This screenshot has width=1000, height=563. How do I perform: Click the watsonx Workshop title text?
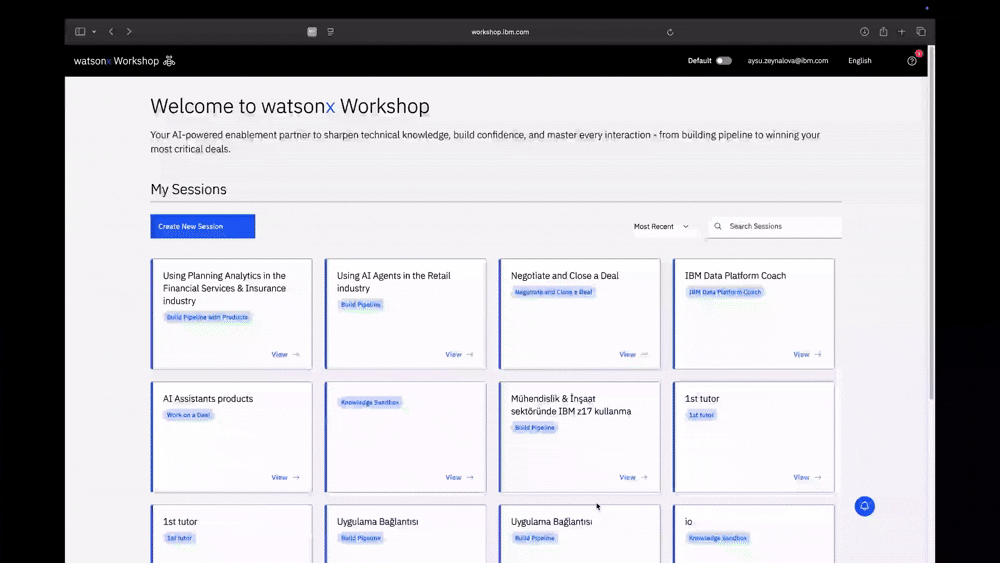116,61
